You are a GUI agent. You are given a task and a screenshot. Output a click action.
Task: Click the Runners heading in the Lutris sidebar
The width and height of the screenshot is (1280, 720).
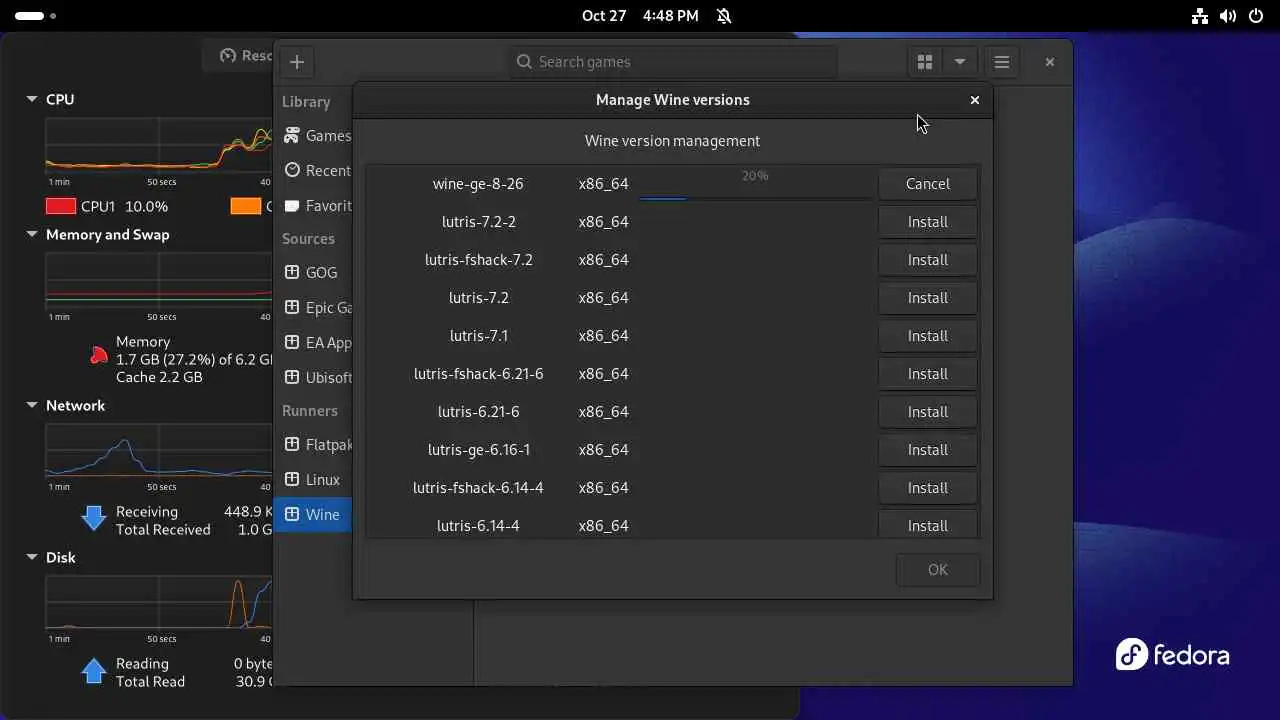(310, 411)
